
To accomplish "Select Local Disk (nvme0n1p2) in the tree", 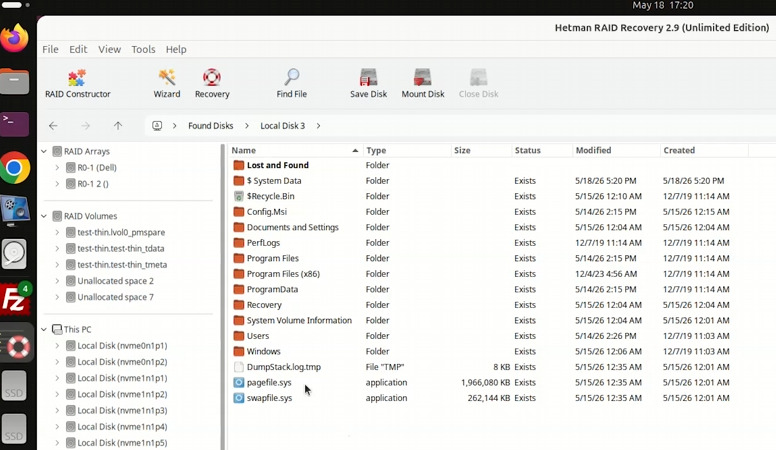I will point(122,362).
